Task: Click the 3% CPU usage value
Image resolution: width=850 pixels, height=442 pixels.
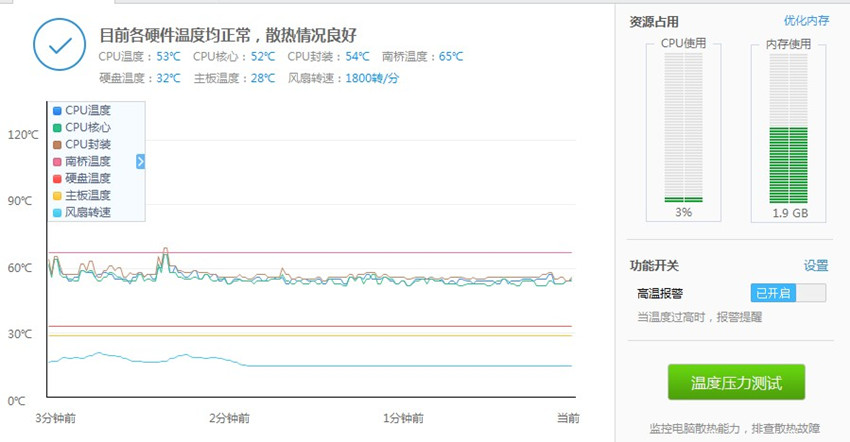Action: click(684, 213)
